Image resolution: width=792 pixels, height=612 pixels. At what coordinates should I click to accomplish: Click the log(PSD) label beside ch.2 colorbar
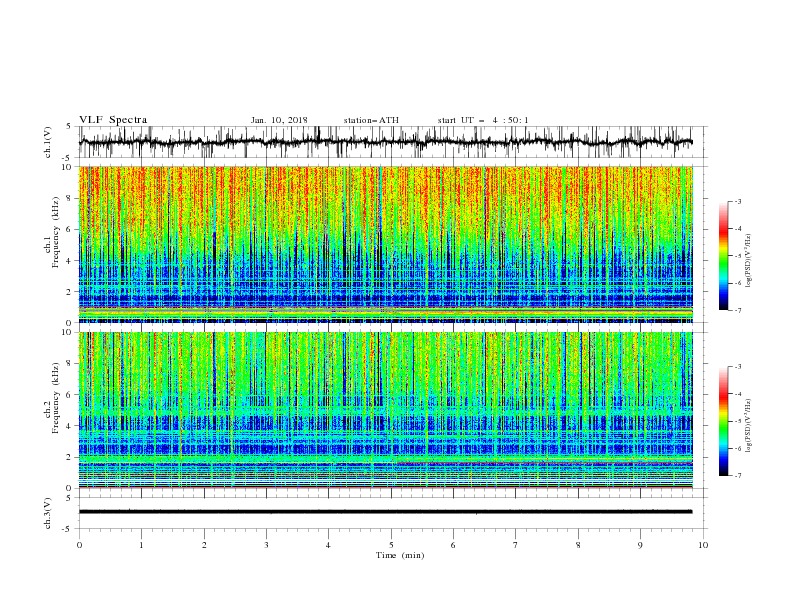point(750,426)
